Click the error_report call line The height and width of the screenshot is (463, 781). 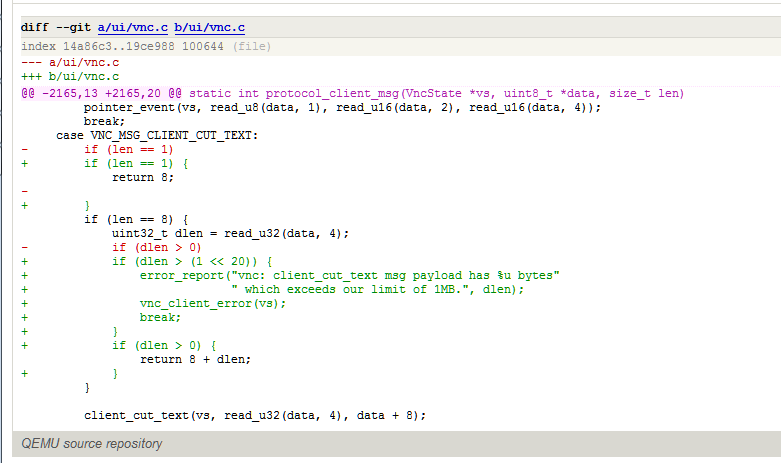[349, 275]
